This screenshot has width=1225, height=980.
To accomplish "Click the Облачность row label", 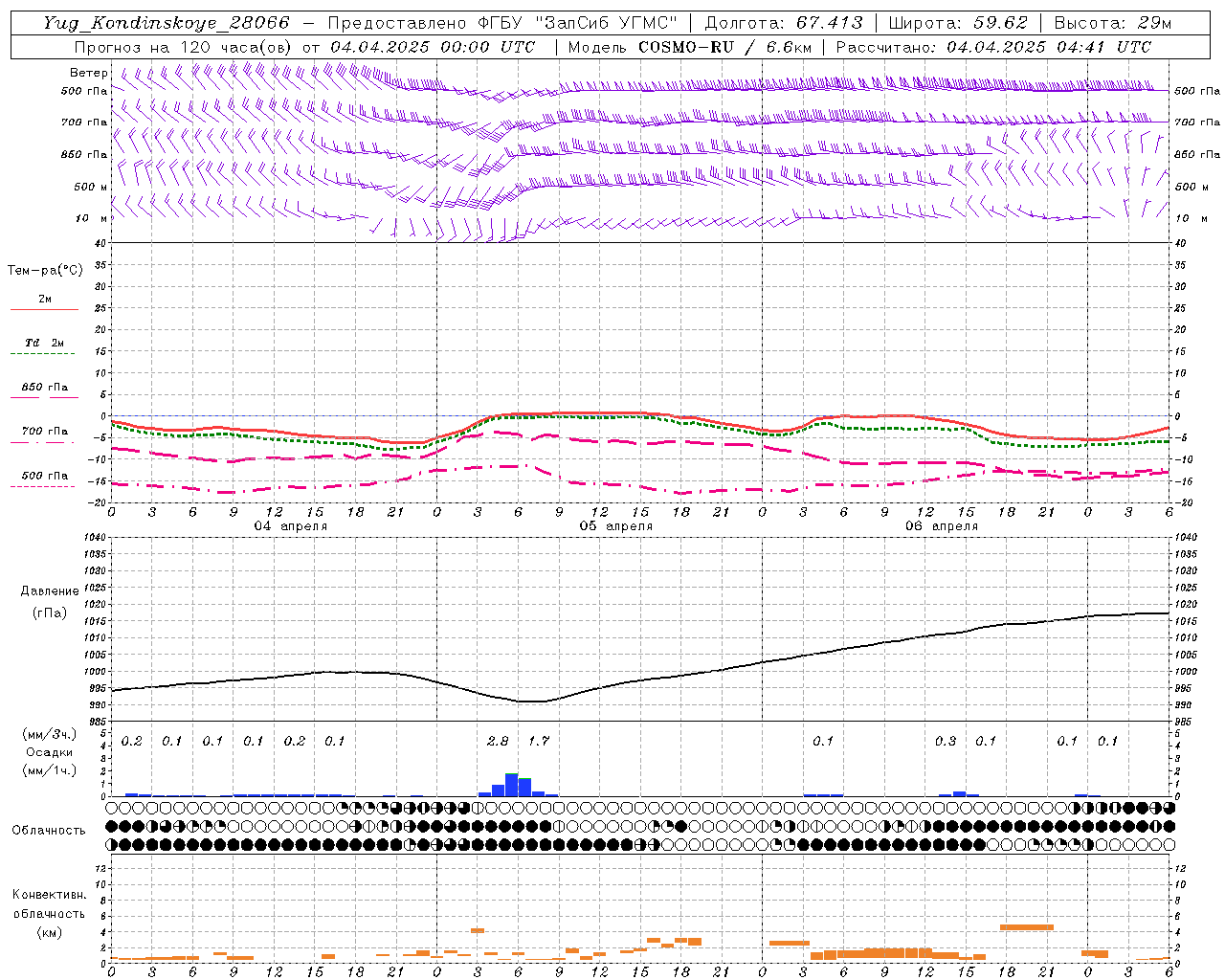I will pyautogui.click(x=49, y=830).
